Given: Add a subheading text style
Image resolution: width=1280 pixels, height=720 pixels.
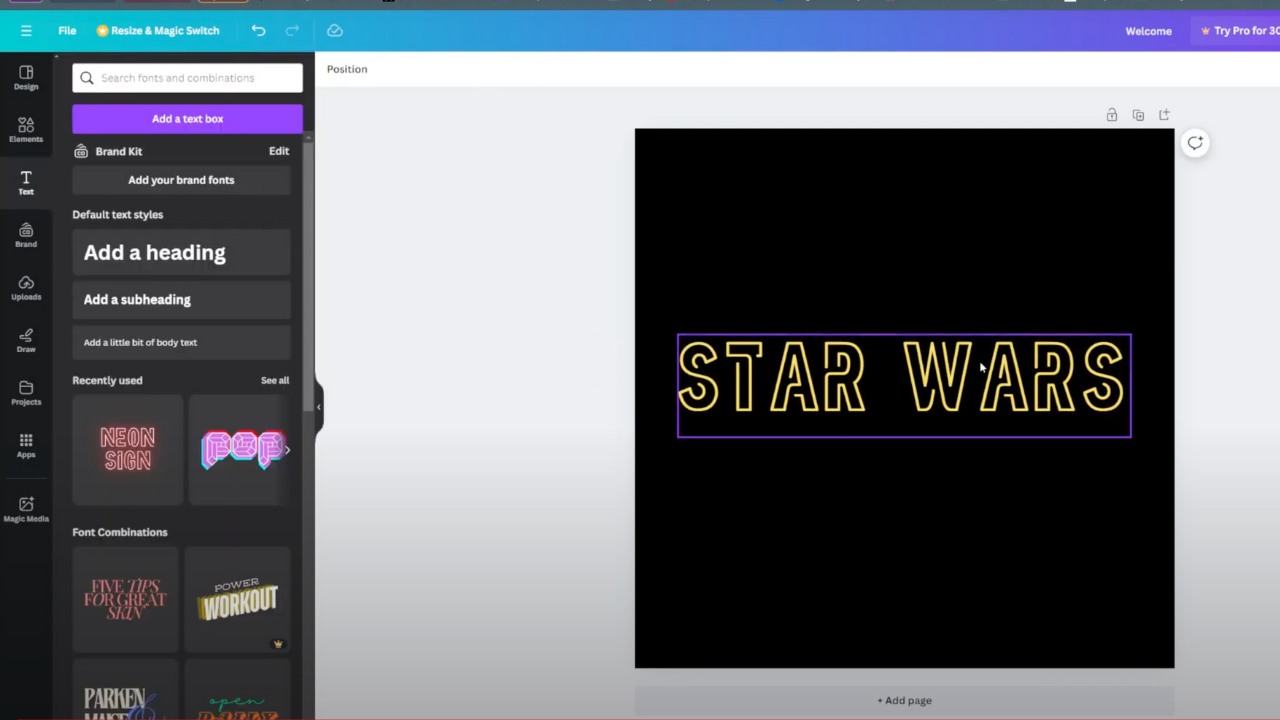Looking at the screenshot, I should (181, 300).
